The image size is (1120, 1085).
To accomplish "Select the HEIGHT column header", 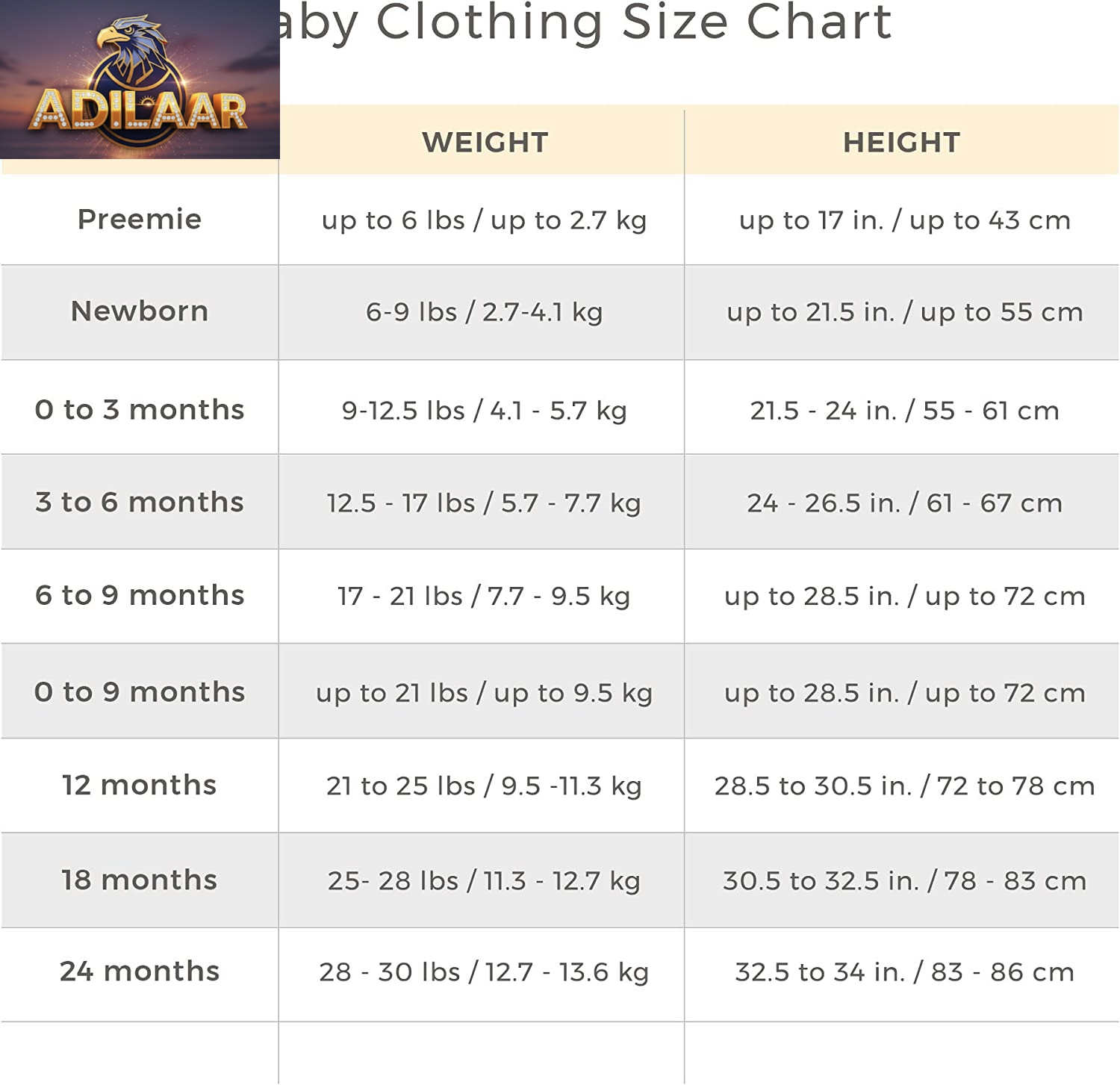I will click(x=901, y=142).
